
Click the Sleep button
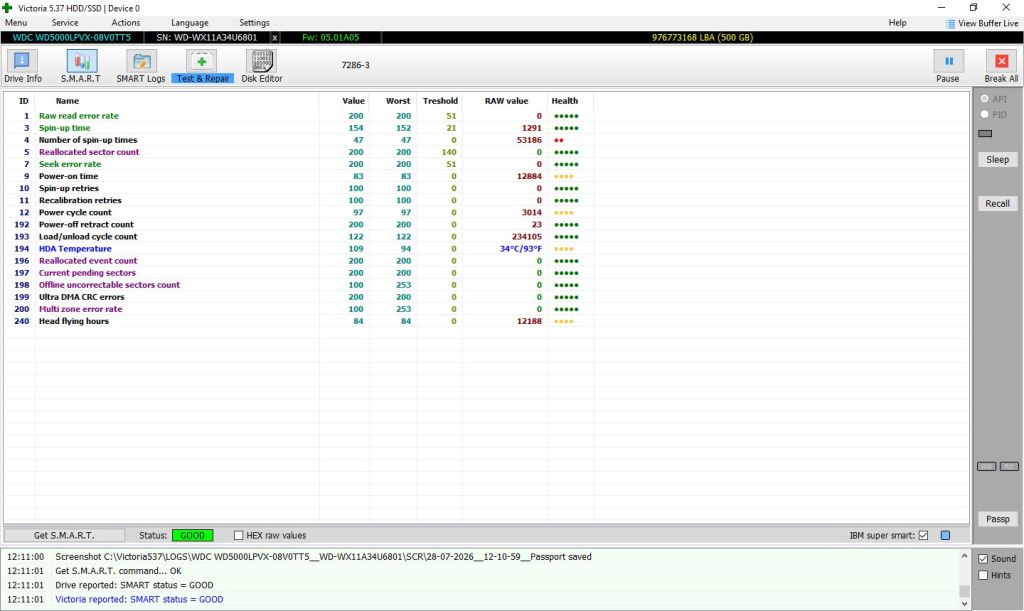click(997, 159)
